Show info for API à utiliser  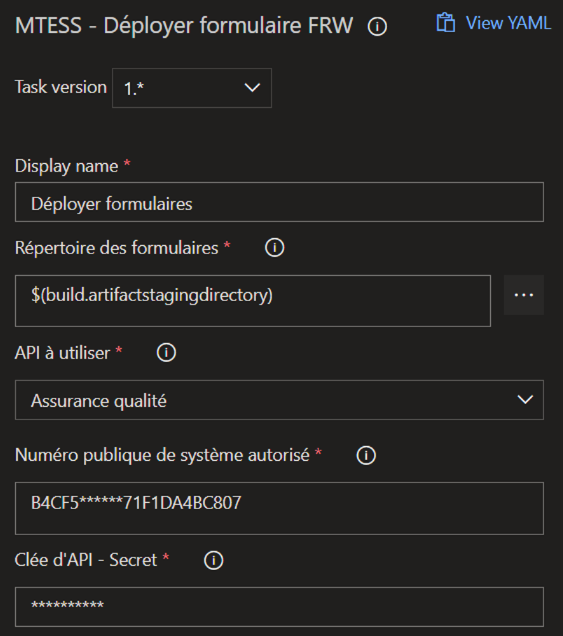(166, 352)
